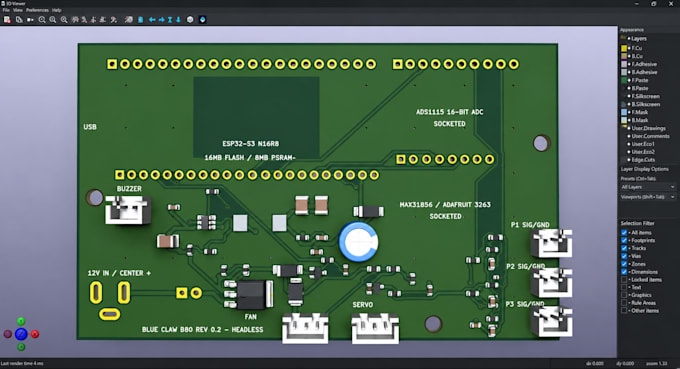Rotate Z clockwise toolbar icon

(113, 20)
